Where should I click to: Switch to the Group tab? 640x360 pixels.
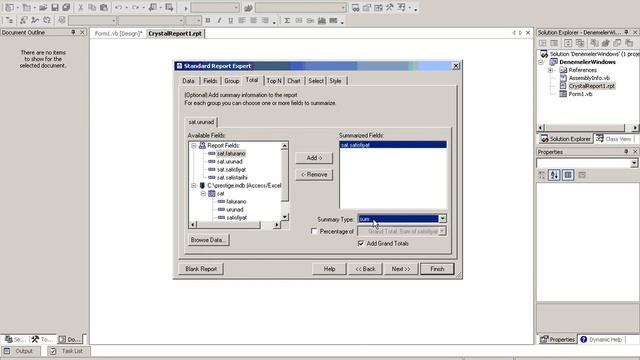tap(231, 81)
